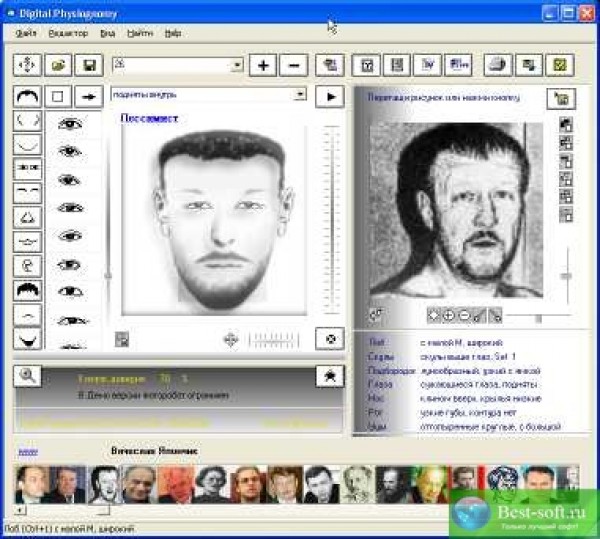Open the numeric combo box dropdown in the toolbar

click(x=237, y=65)
